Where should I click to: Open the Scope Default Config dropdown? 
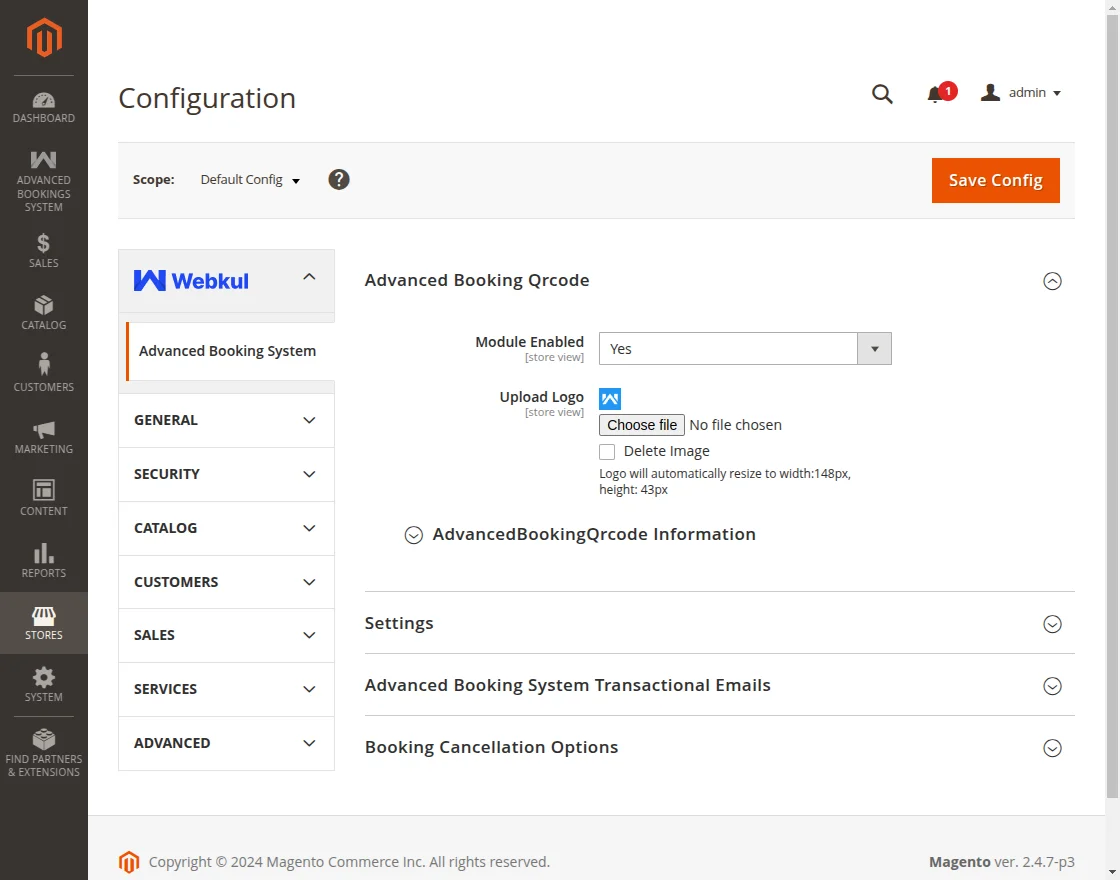tap(250, 180)
